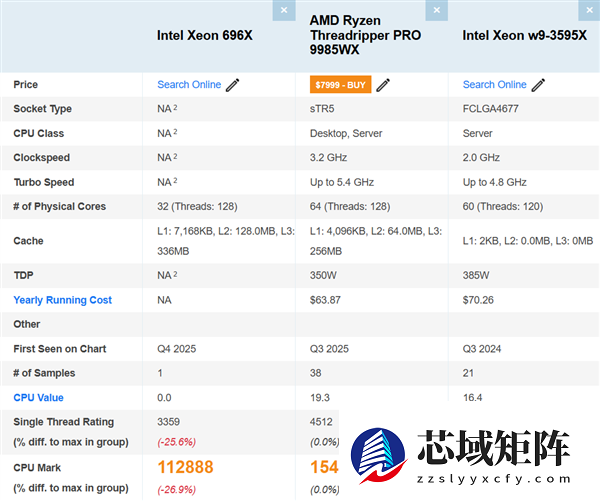Click the 3.2 GHz clockspeed value
This screenshot has width=600, height=501.
328,158
